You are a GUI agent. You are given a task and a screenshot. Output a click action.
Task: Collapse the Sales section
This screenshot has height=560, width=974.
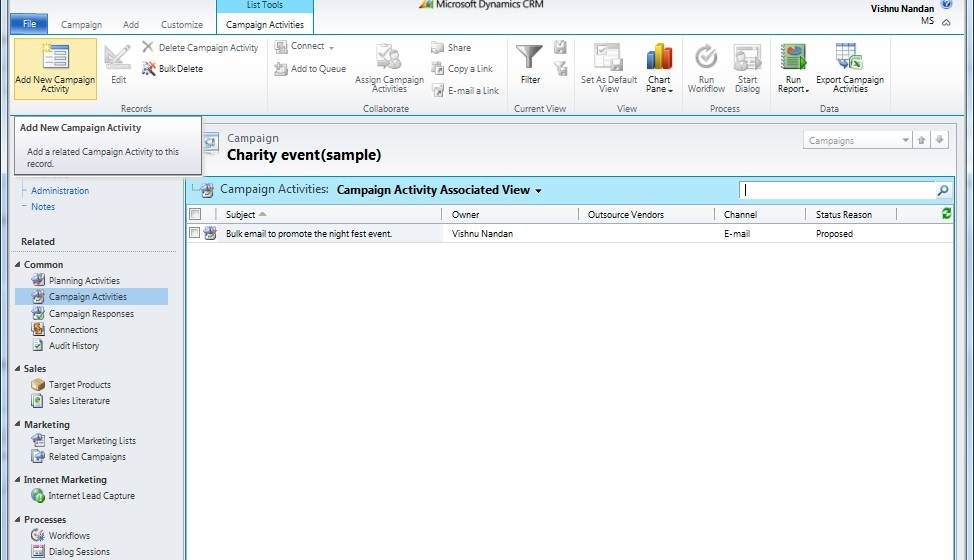(17, 368)
